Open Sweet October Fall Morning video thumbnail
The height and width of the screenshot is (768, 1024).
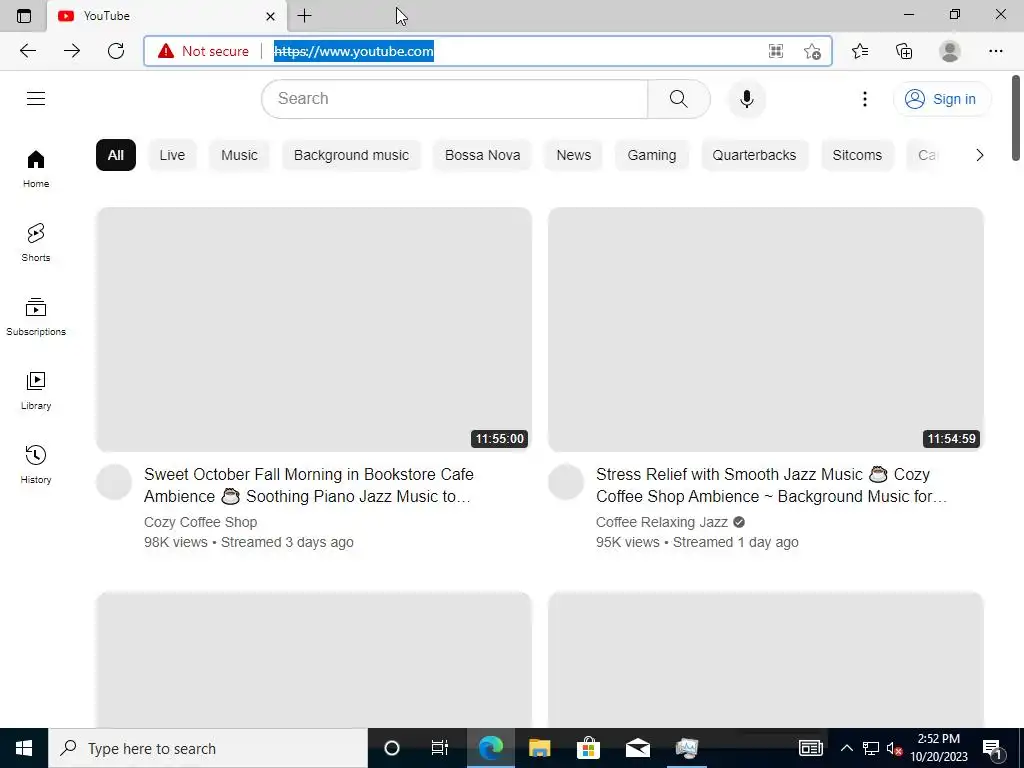click(x=313, y=329)
